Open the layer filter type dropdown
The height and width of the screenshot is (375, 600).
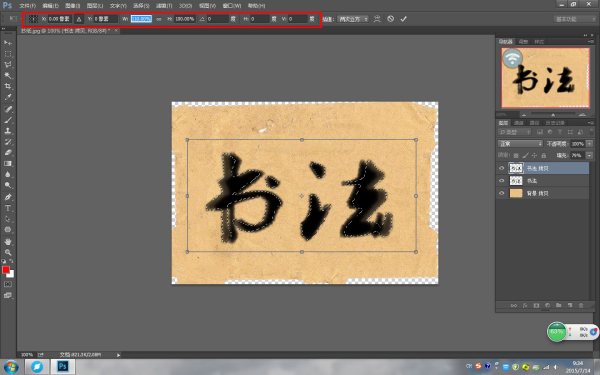[515, 132]
